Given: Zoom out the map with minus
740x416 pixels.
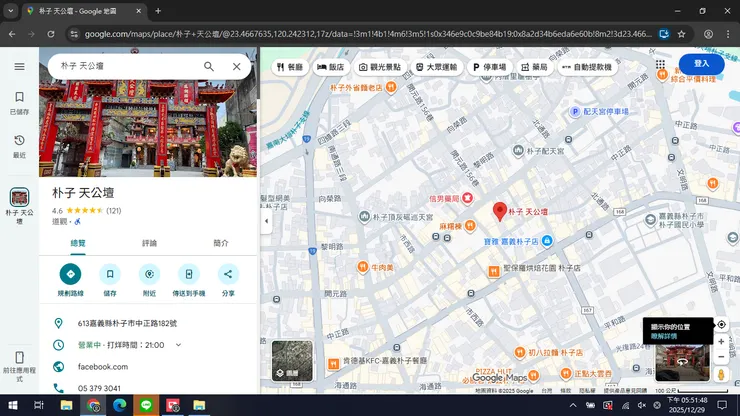Looking at the screenshot, I should 721,357.
